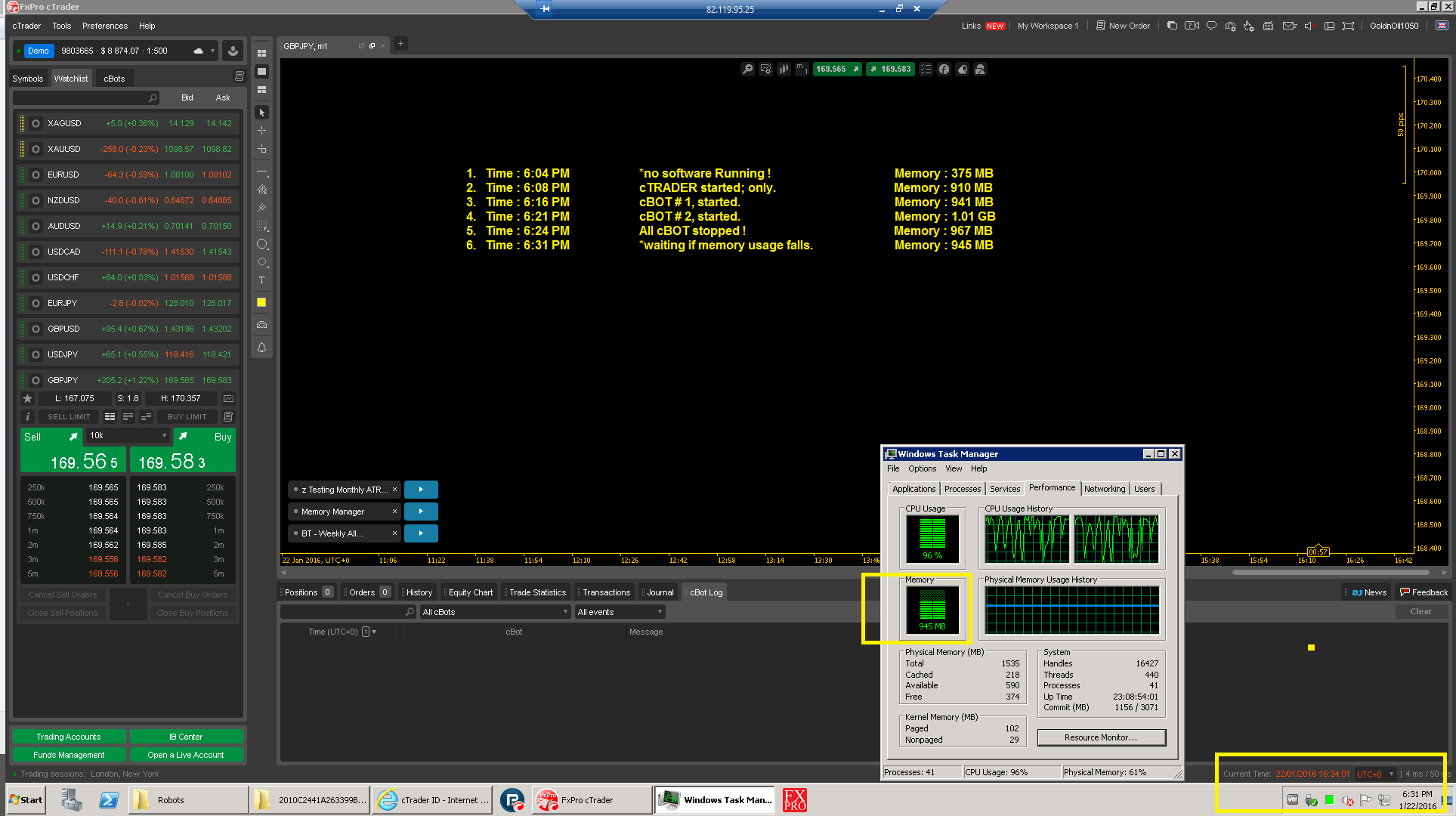Switch to the cBots tab
The height and width of the screenshot is (816, 1456).
[x=114, y=79]
